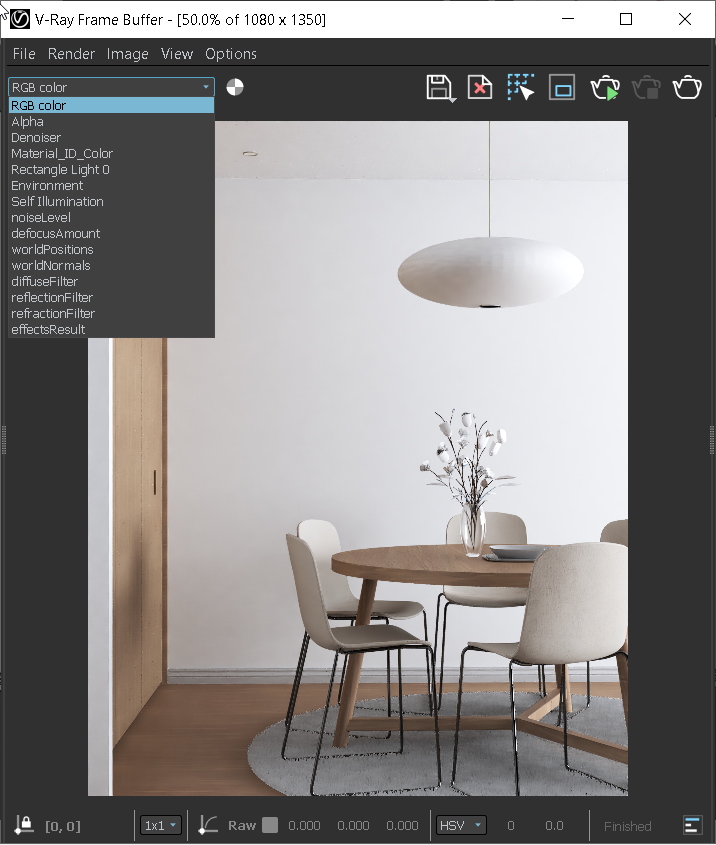Select the effectsResult channel
716x845 pixels.
click(112, 329)
